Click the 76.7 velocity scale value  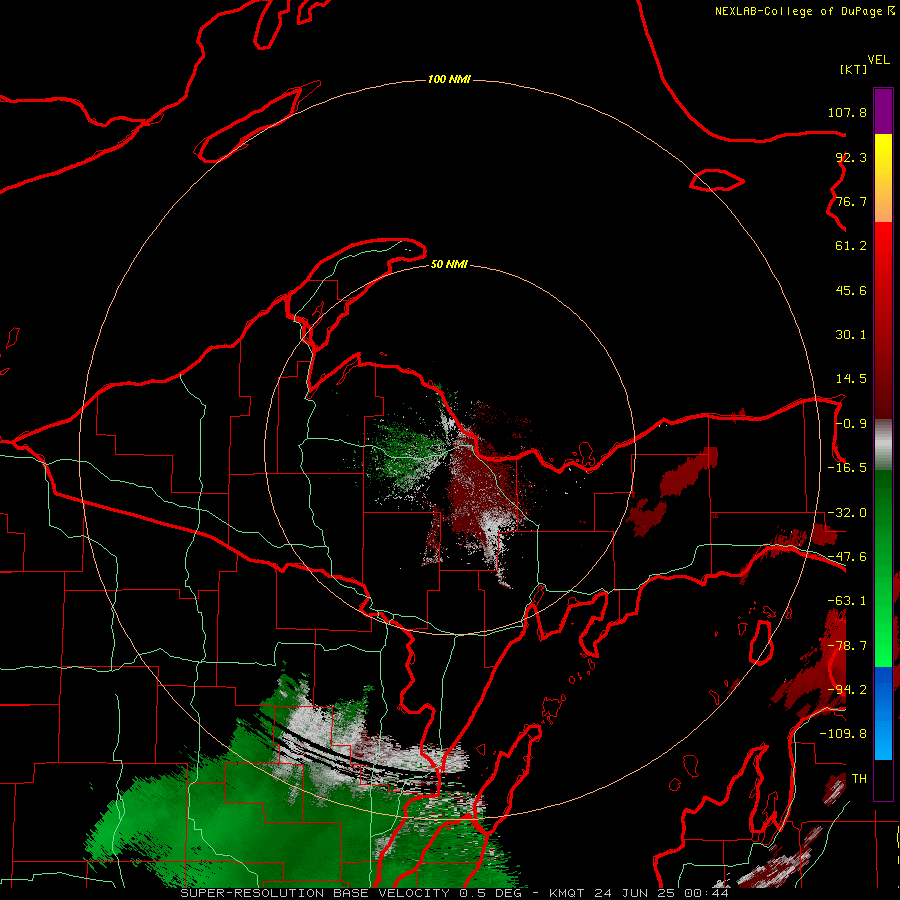click(851, 201)
